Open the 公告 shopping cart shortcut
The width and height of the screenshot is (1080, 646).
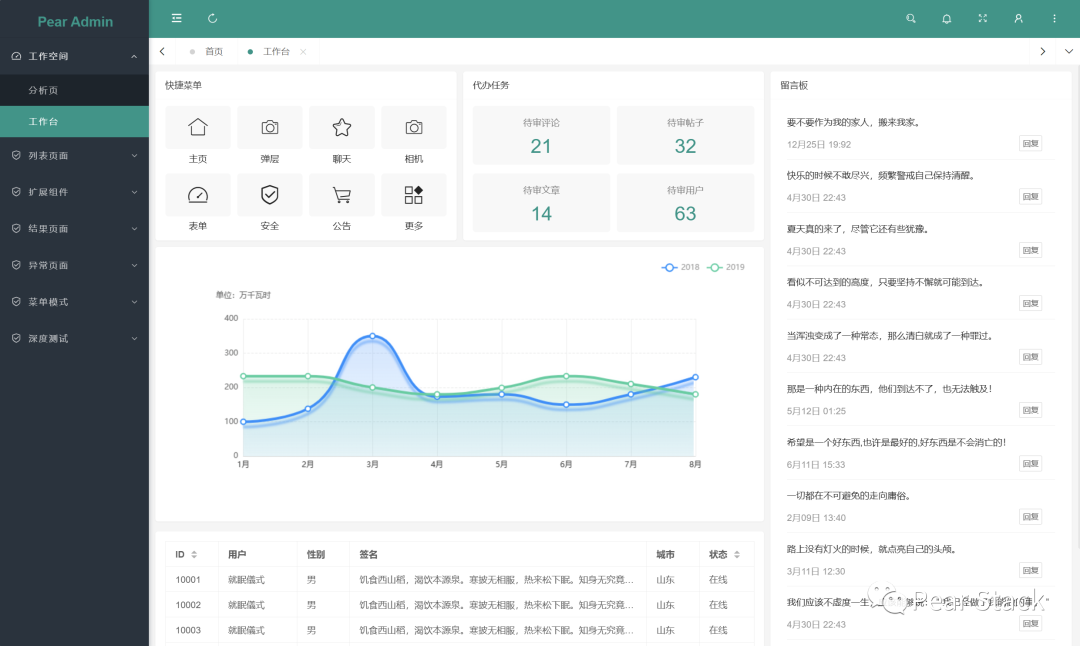tap(342, 196)
